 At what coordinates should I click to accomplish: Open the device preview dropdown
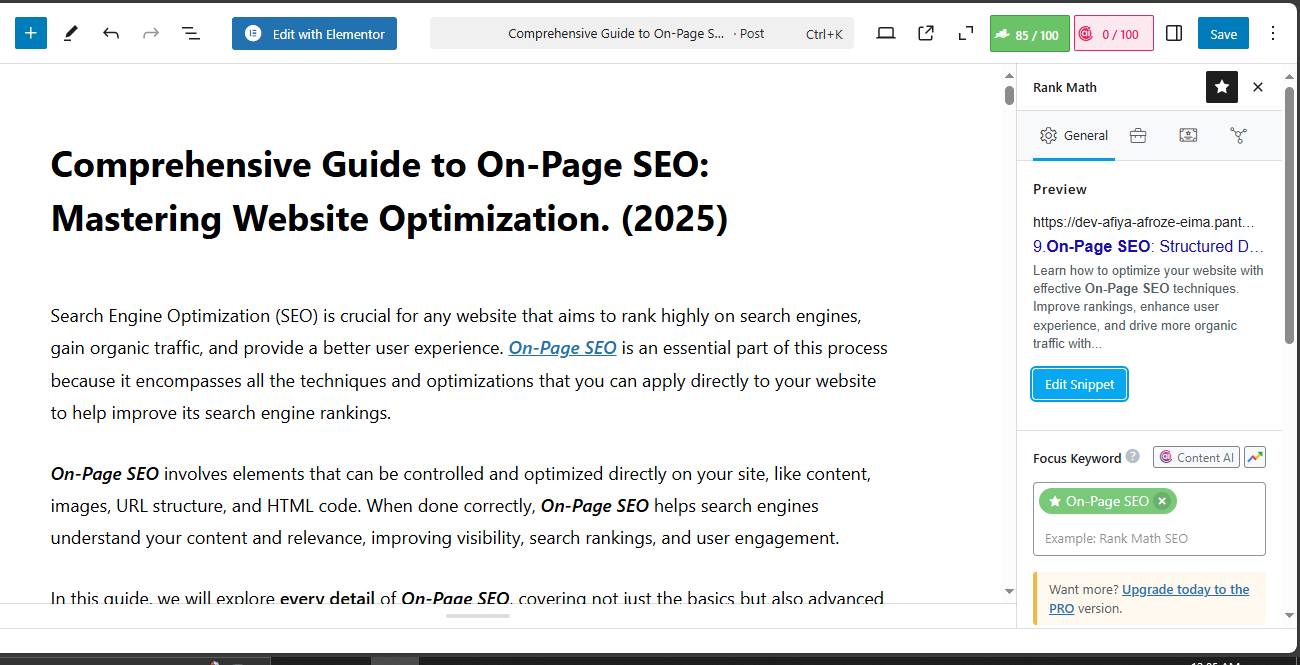(885, 32)
